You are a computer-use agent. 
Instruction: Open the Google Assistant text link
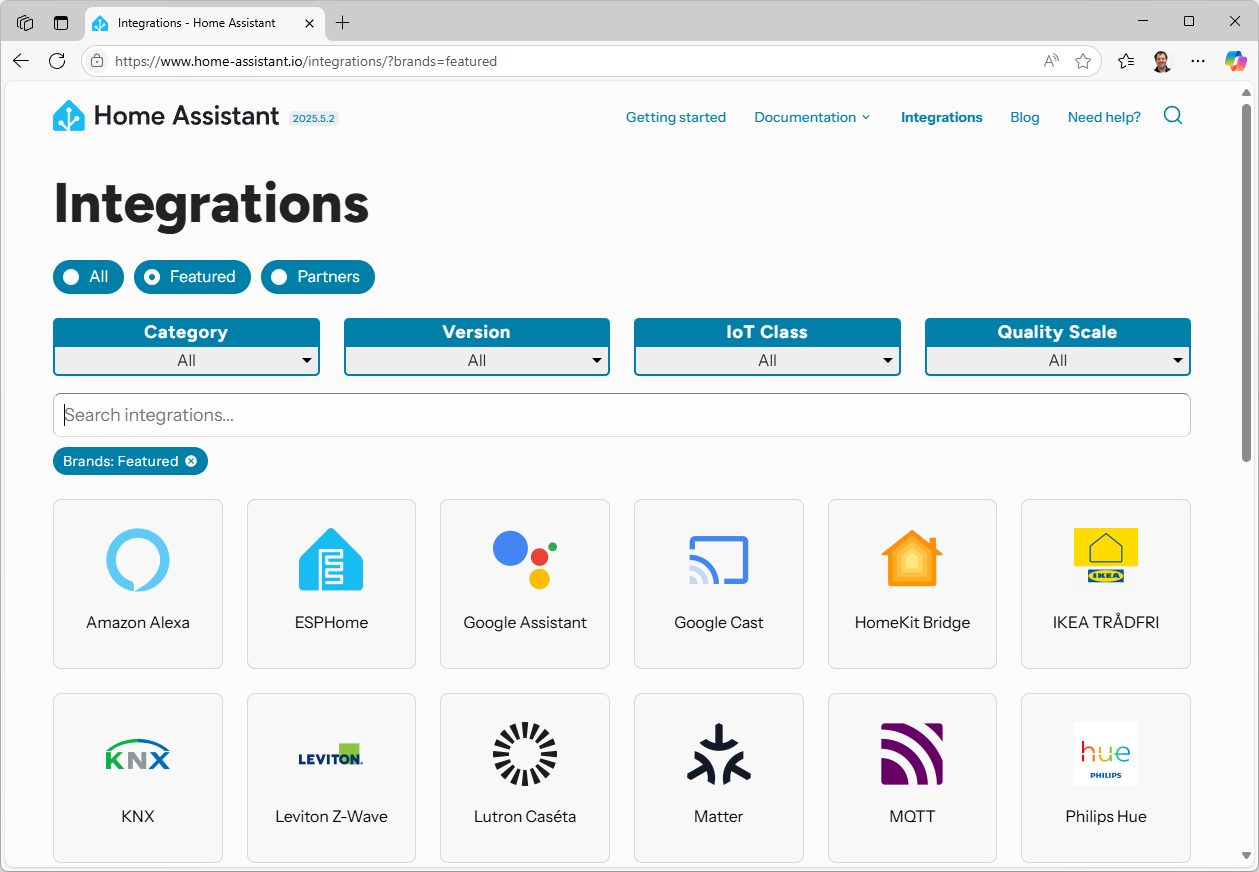(525, 622)
